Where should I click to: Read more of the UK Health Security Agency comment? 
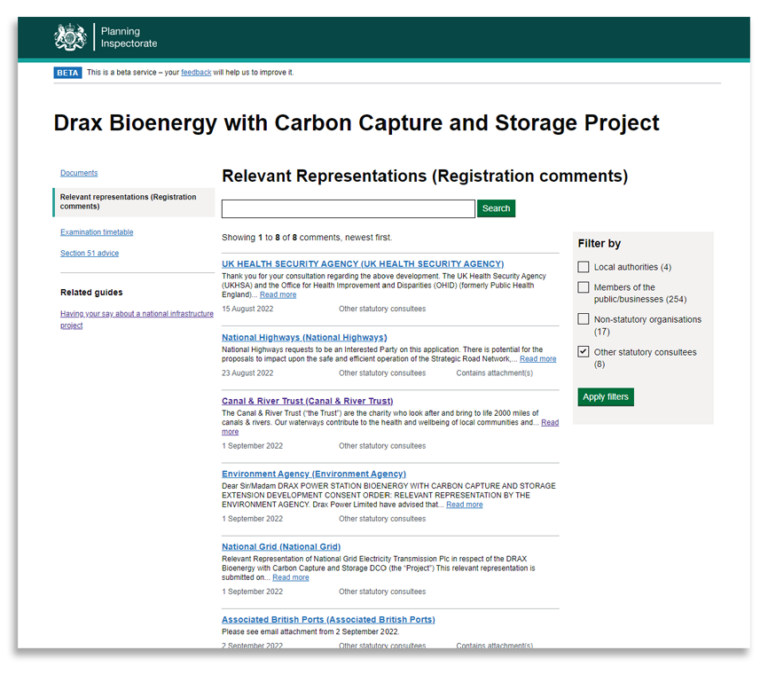278,294
